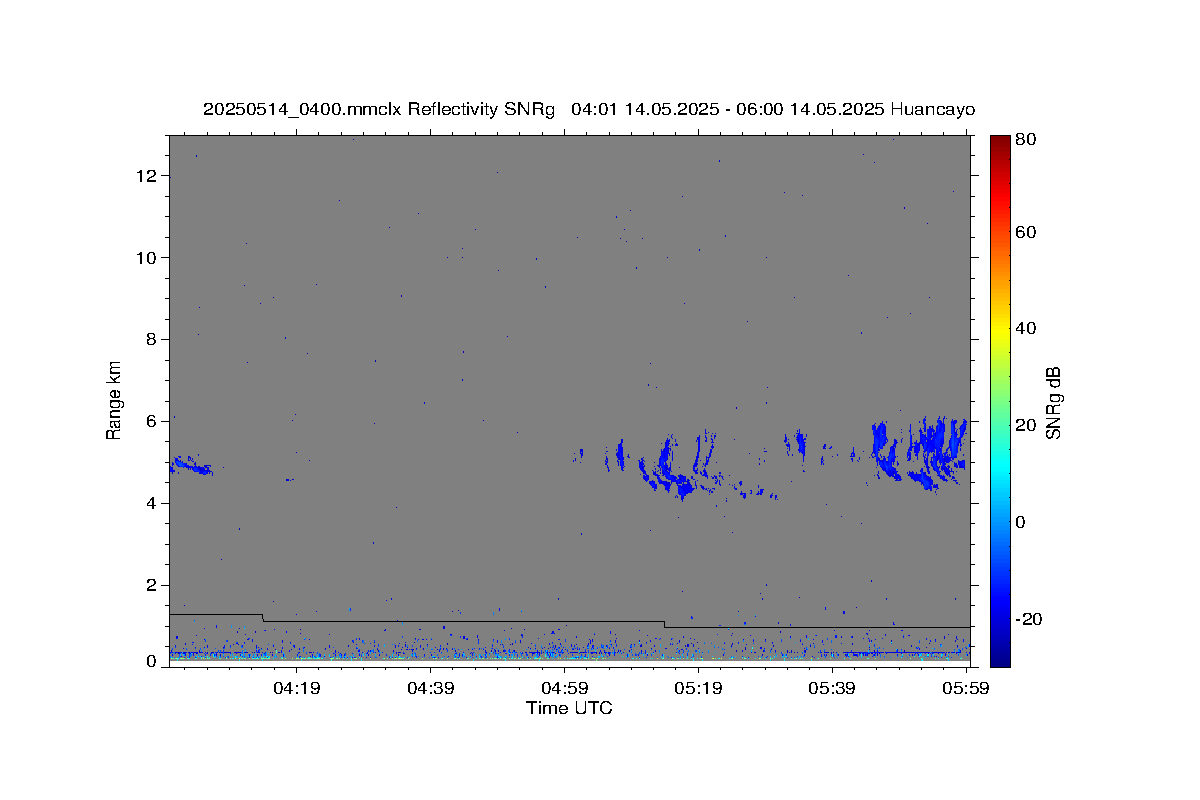Click the 0 km range tick label

click(153, 662)
